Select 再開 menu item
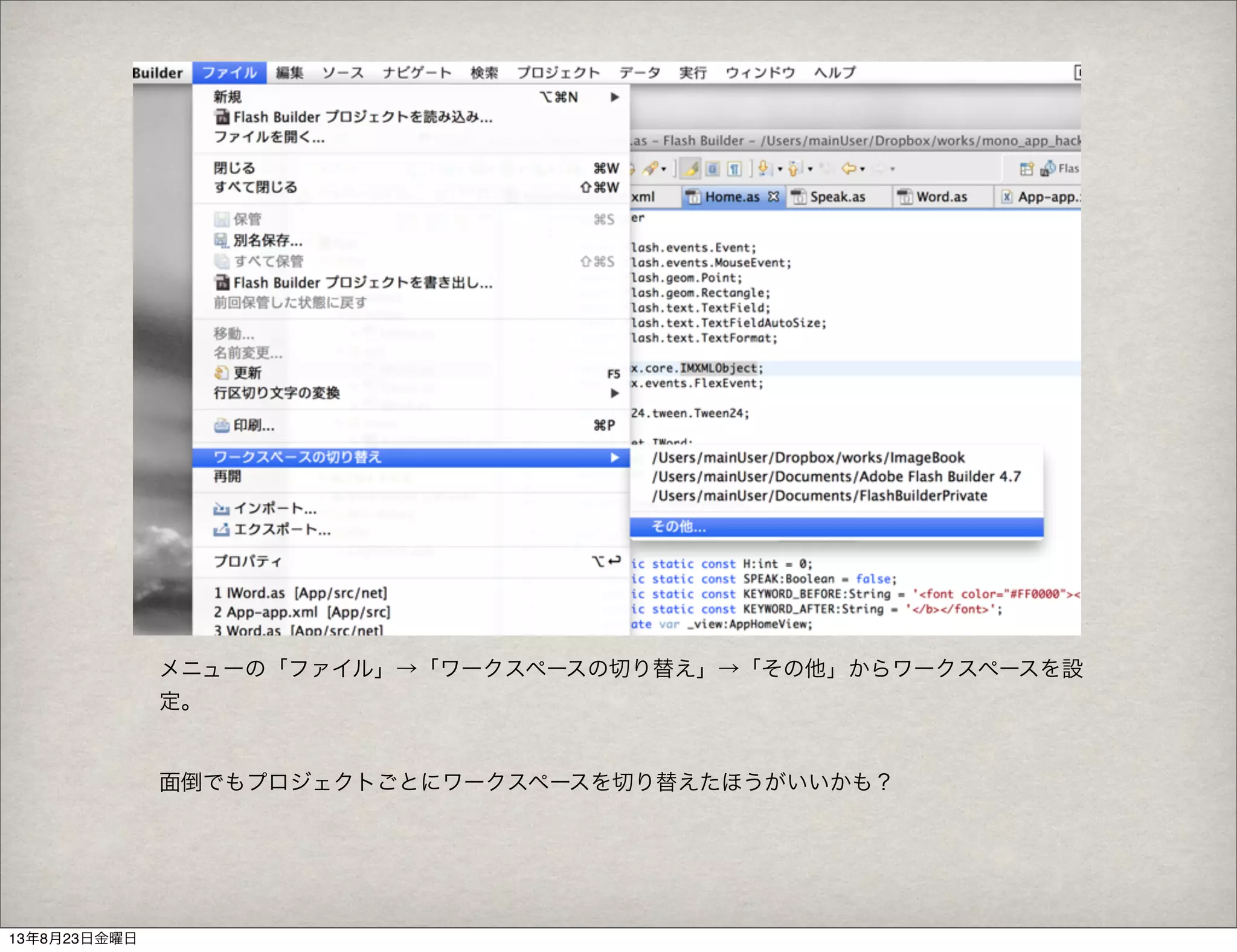This screenshot has width=1237, height=952. 411,477
